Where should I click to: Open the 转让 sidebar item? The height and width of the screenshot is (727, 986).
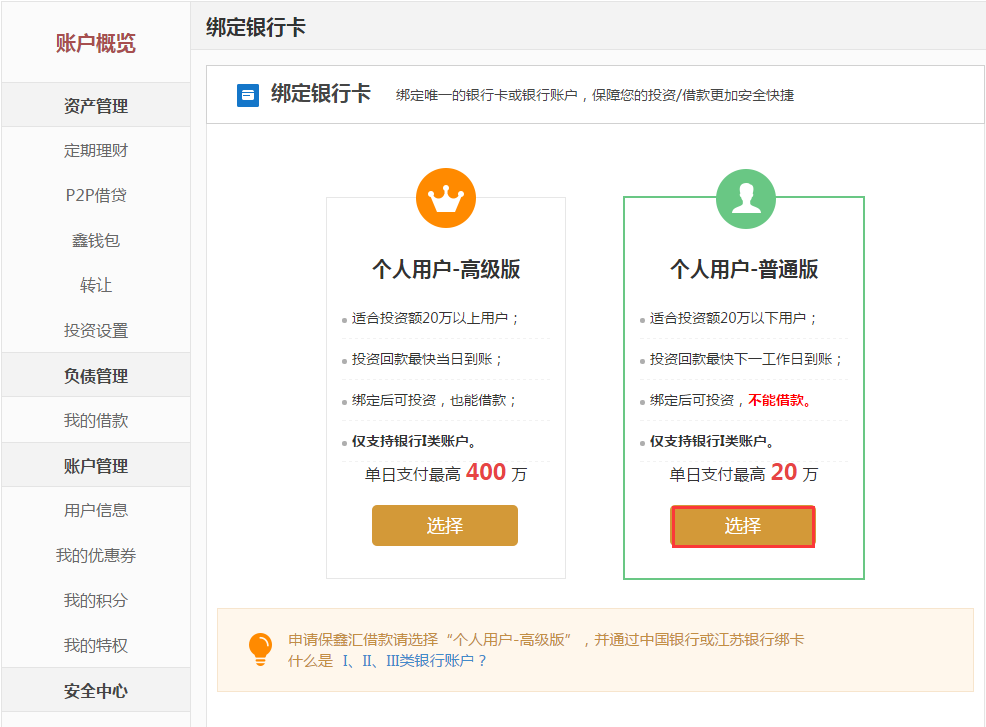[x=96, y=286]
